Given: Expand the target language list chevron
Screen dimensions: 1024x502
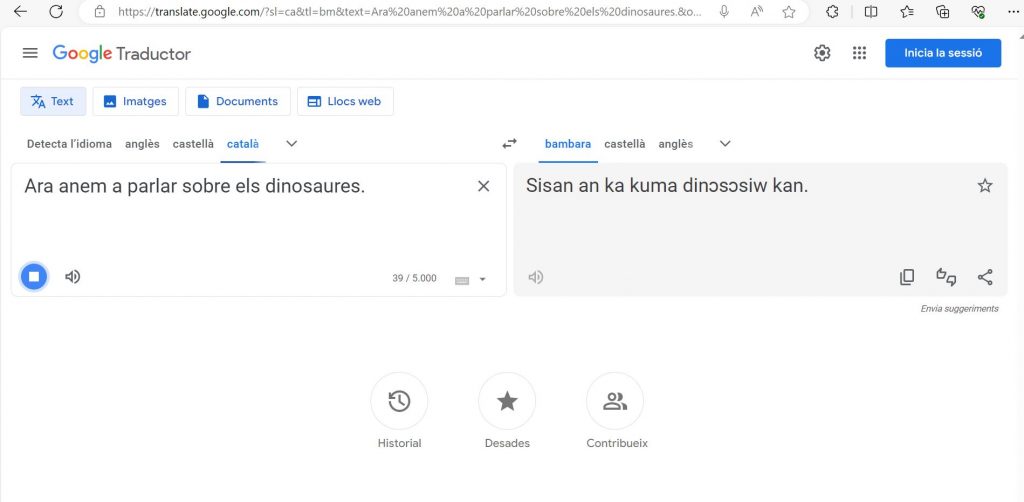Looking at the screenshot, I should (725, 144).
